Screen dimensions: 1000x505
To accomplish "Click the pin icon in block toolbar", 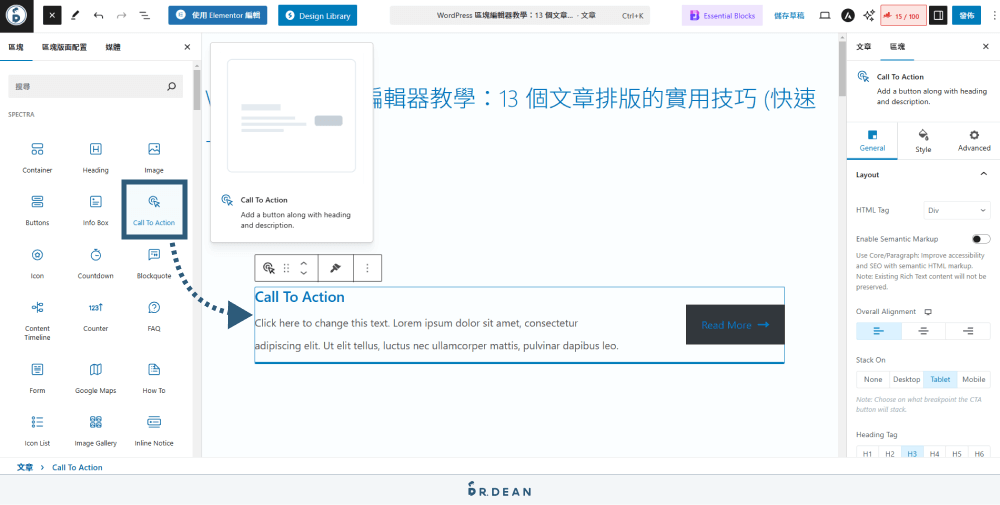I will click(x=335, y=268).
